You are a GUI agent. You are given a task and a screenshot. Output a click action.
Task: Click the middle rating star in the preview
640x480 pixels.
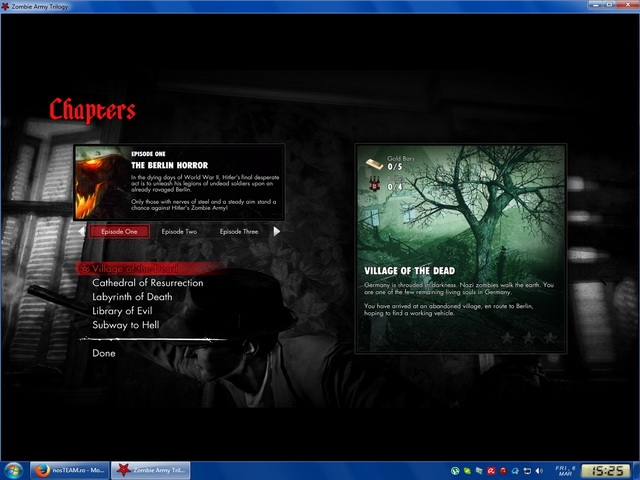click(529, 338)
